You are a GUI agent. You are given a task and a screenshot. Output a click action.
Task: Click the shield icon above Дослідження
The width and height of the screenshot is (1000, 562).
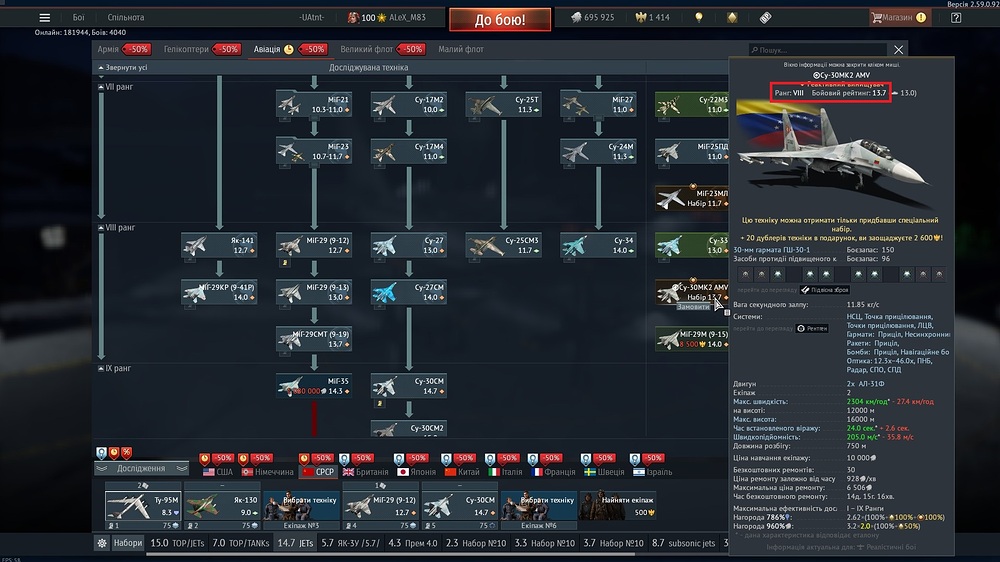(x=101, y=453)
